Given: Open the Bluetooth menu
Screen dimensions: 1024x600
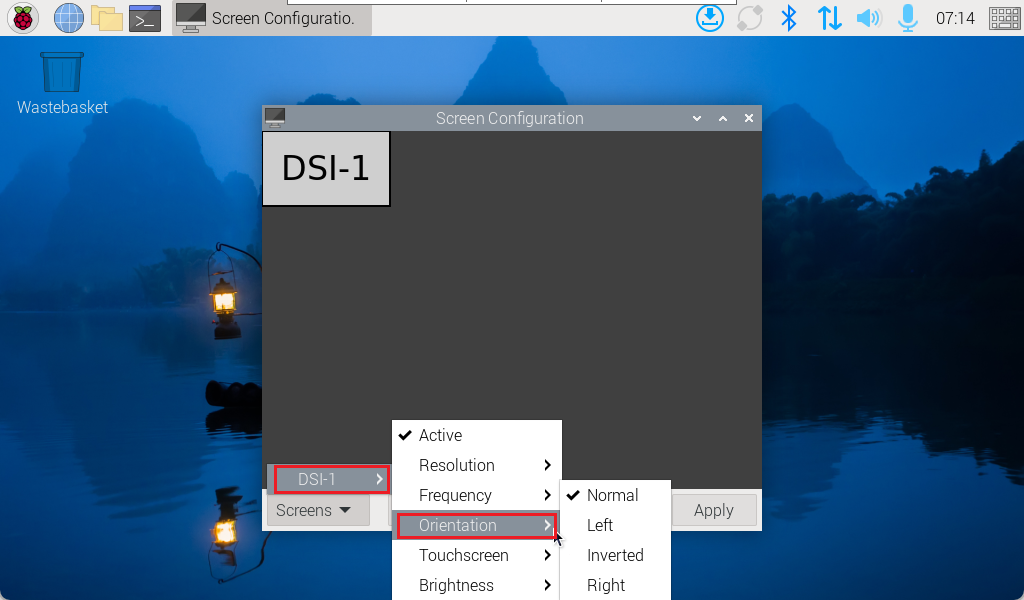Looking at the screenshot, I should (x=789, y=18).
